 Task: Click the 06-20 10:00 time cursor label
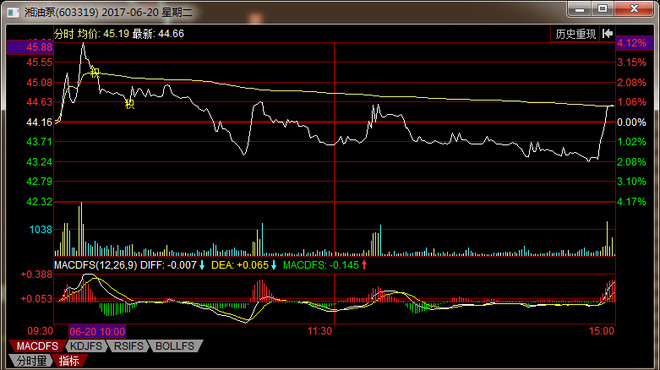pos(97,331)
